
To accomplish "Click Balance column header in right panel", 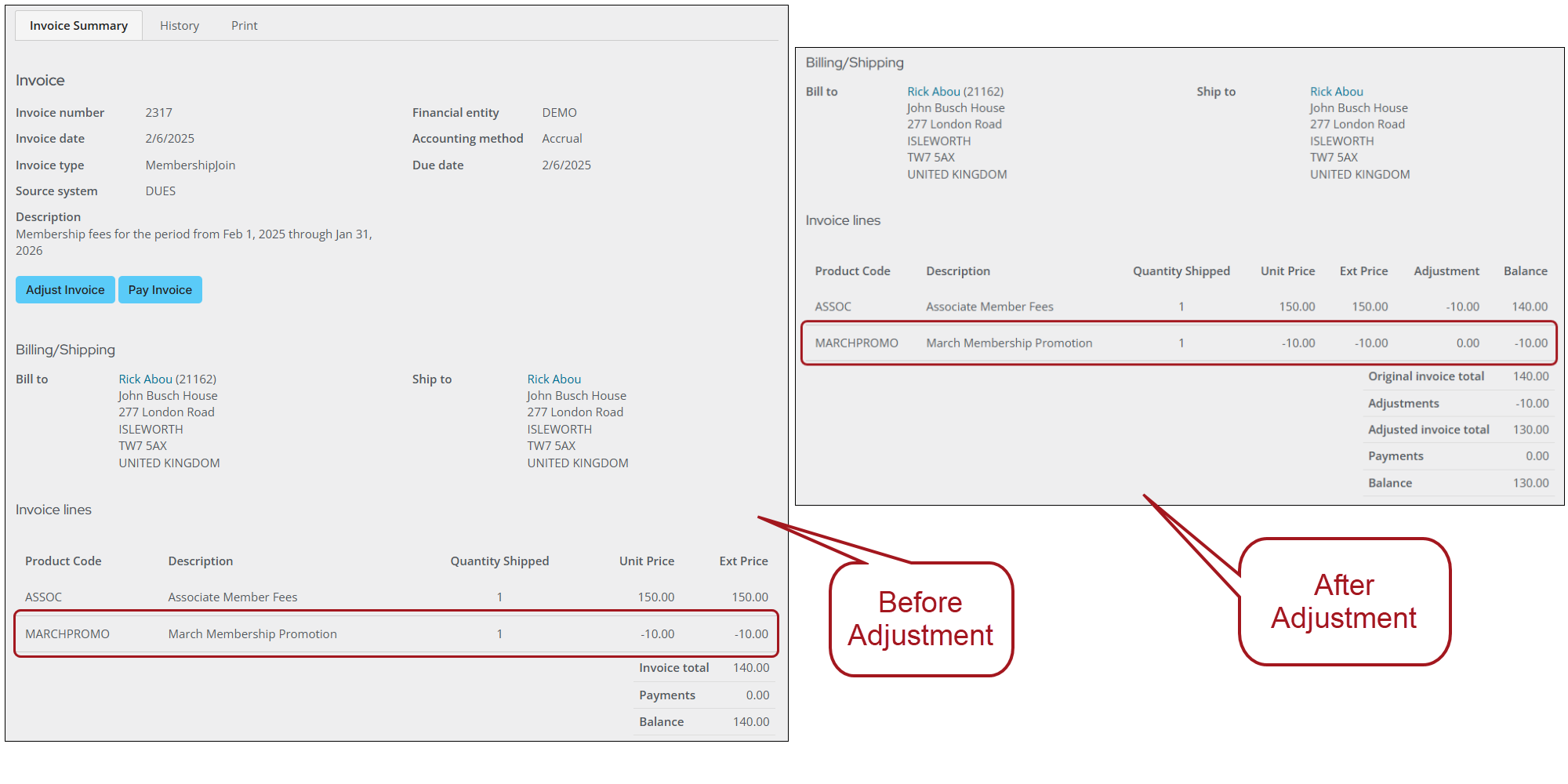I will [1525, 270].
